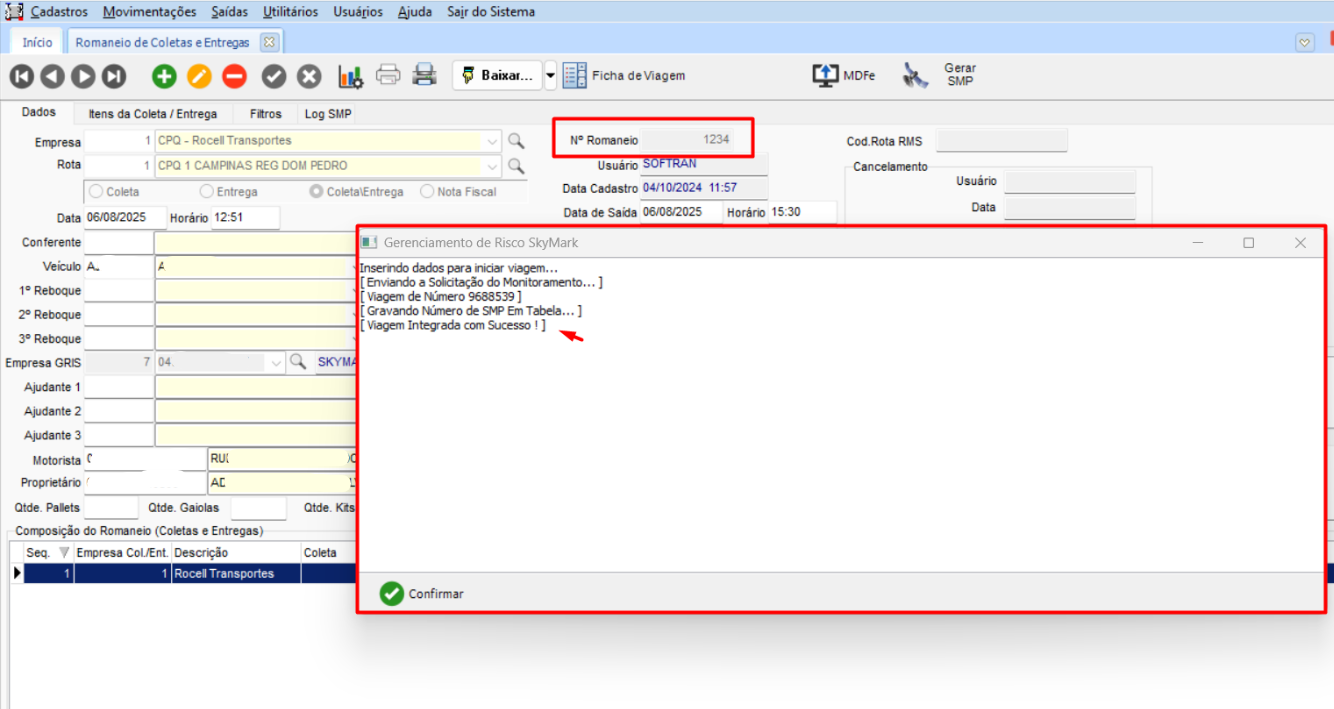The width and height of the screenshot is (1334, 709).
Task: Confirm changes with gray checkmark icon
Action: 274,76
